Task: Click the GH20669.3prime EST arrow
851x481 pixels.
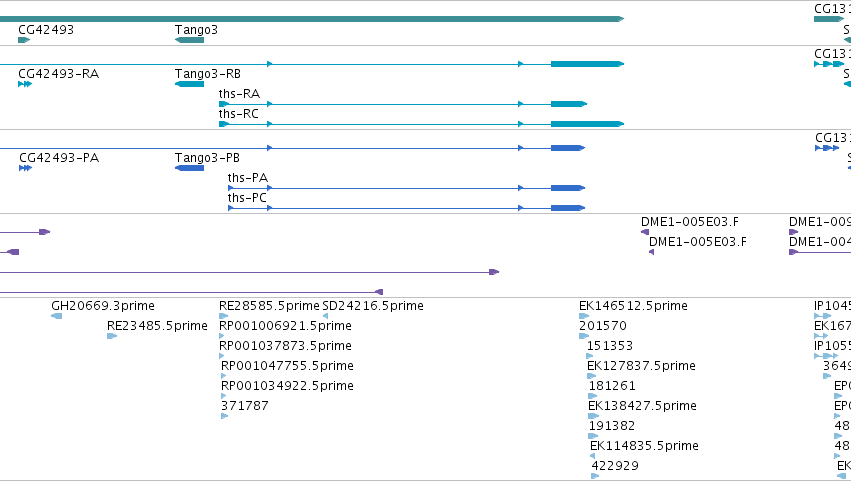Action: coord(56,316)
